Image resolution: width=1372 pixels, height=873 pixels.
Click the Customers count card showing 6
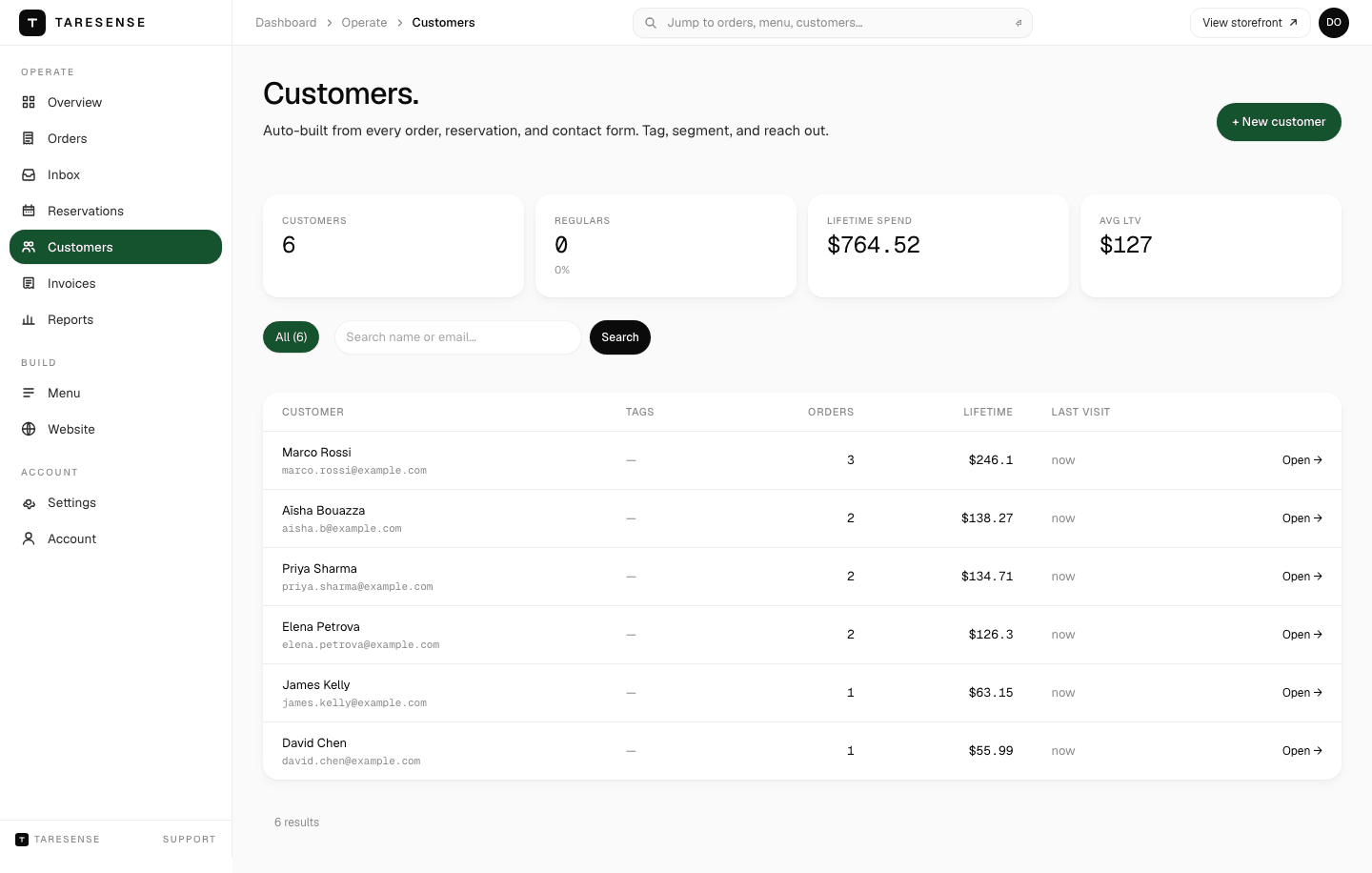click(393, 246)
